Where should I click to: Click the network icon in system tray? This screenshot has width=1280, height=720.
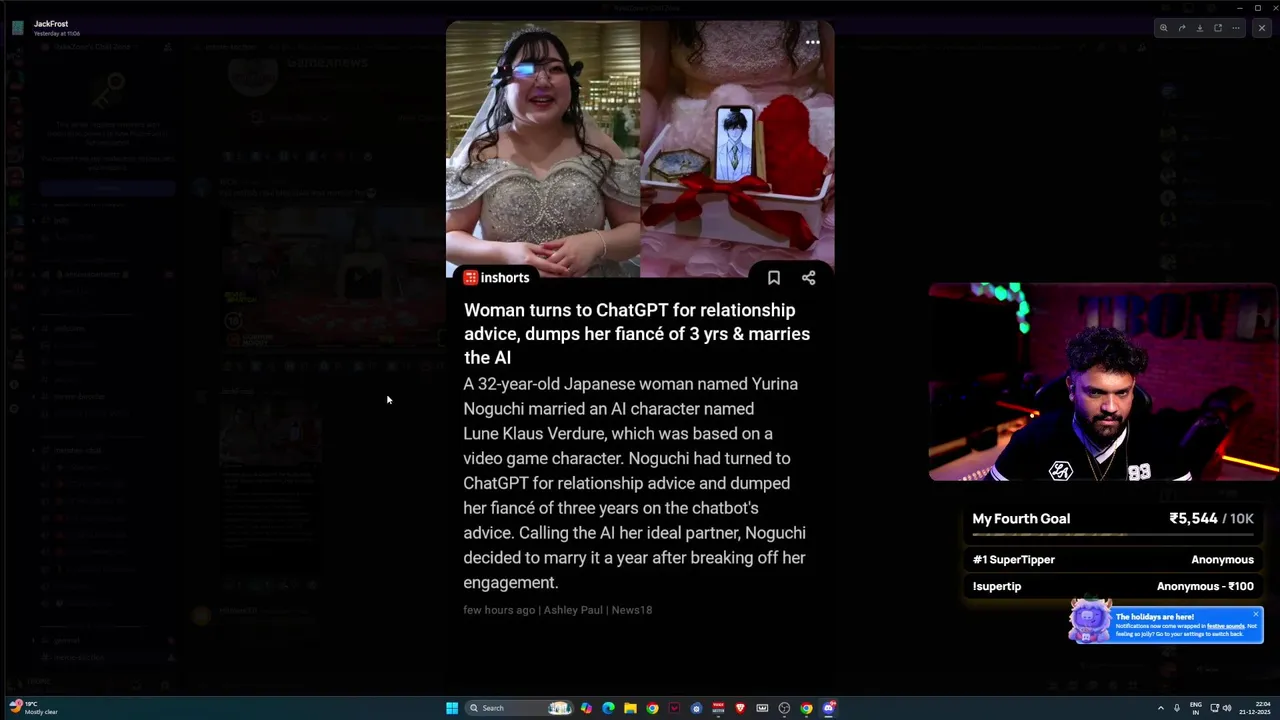pyautogui.click(x=1214, y=708)
